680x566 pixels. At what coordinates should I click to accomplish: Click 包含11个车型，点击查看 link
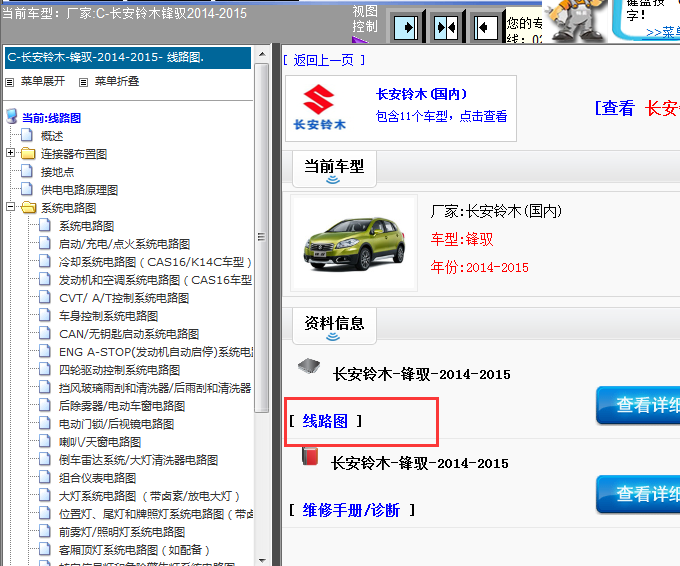tap(441, 116)
